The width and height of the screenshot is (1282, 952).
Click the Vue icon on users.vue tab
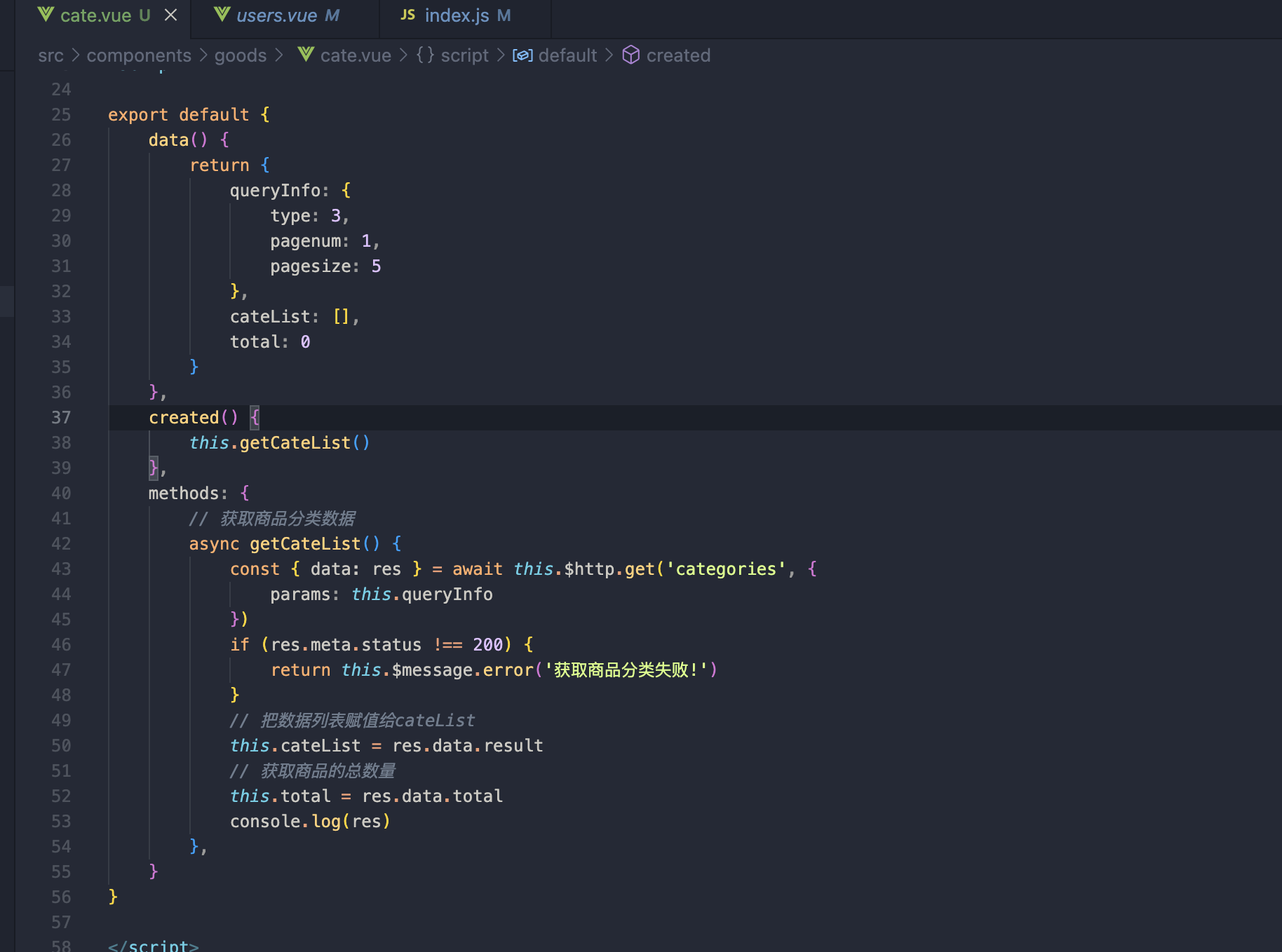tap(222, 15)
